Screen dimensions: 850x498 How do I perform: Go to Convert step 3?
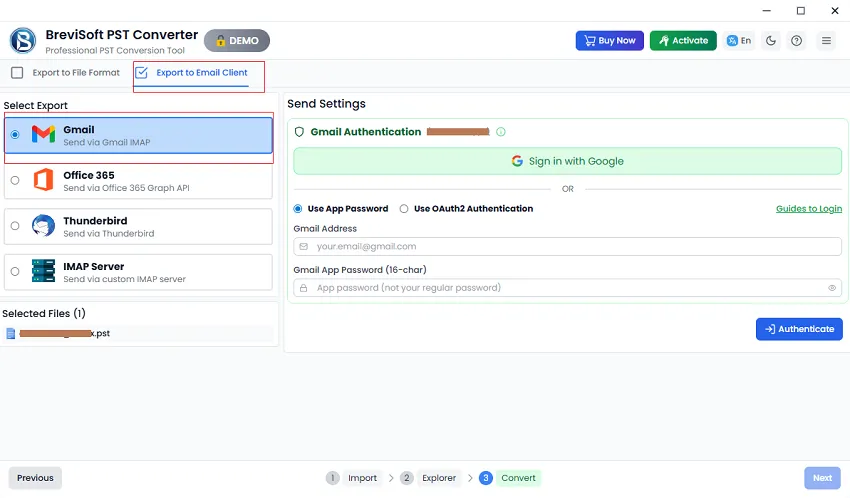[x=510, y=478]
